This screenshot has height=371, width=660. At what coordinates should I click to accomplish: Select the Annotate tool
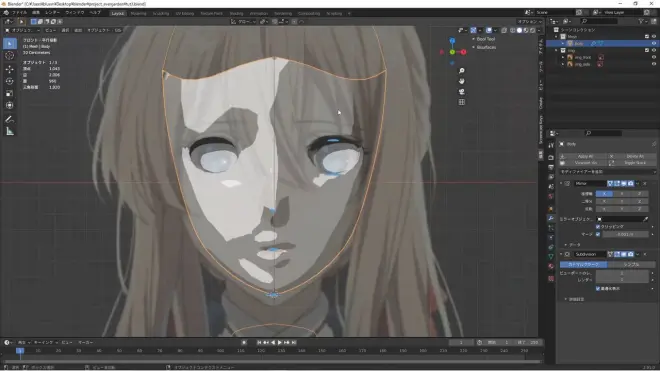coord(10,120)
